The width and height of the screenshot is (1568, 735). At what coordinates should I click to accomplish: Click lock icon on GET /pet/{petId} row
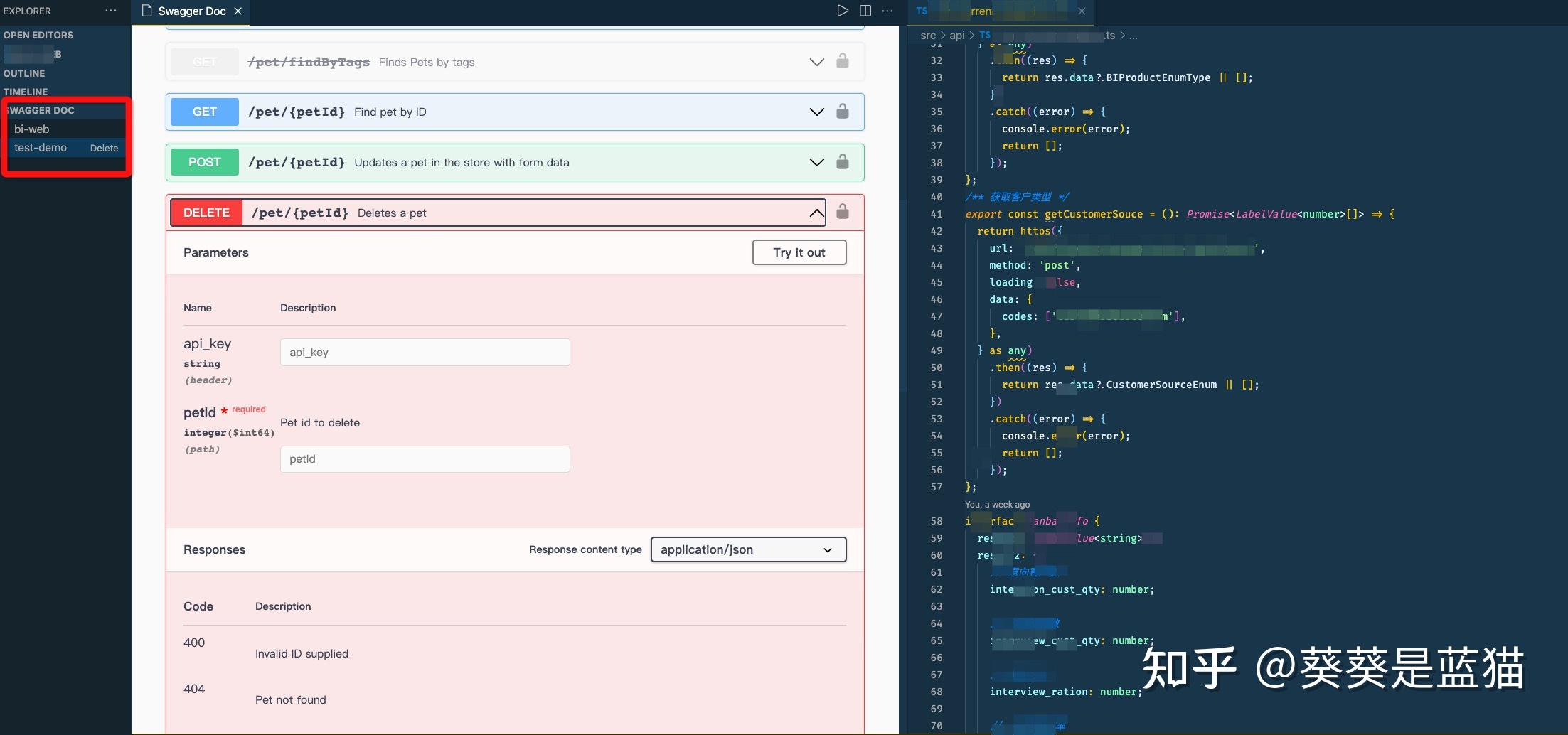[843, 112]
